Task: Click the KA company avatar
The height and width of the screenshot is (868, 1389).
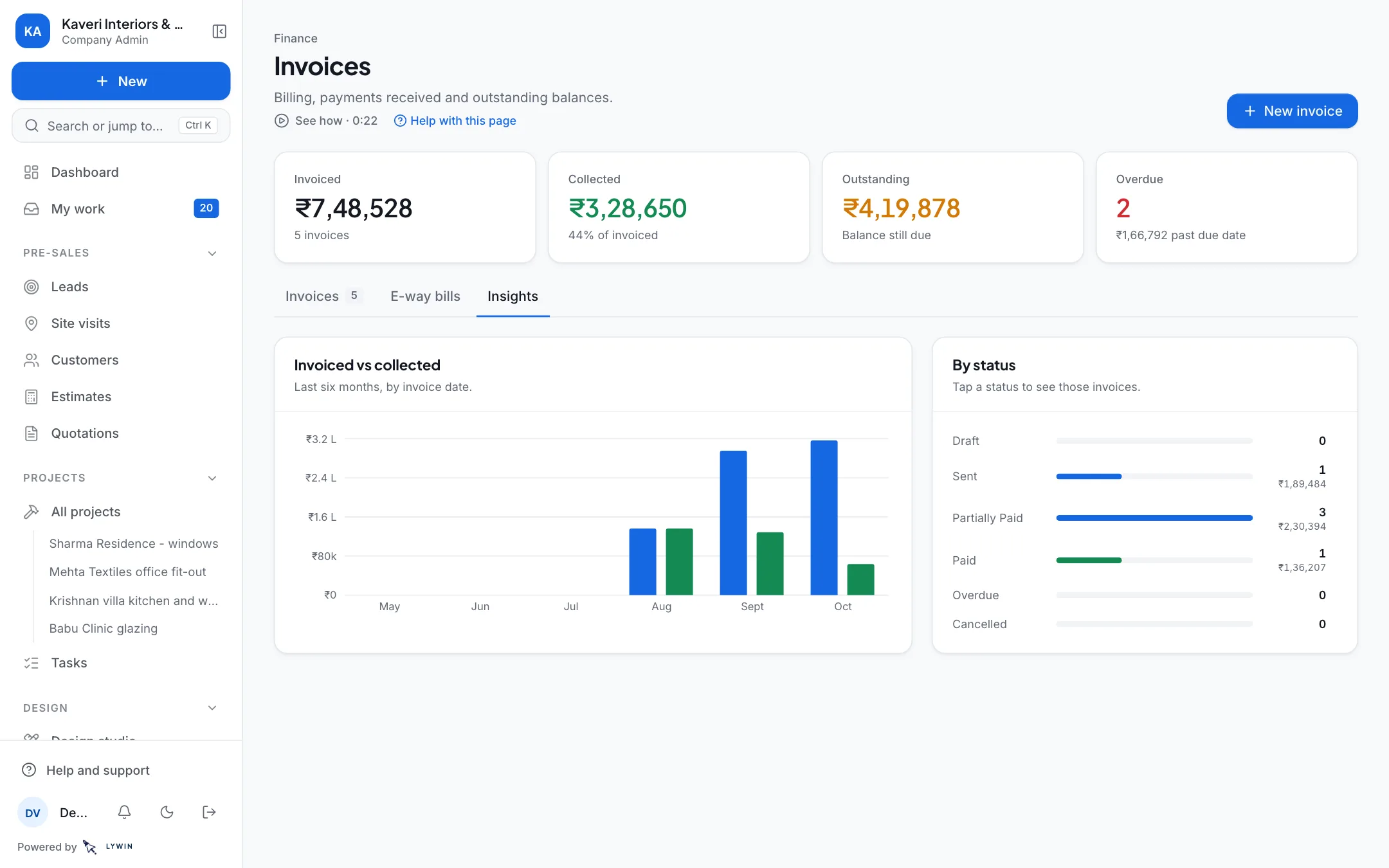Action: tap(33, 32)
